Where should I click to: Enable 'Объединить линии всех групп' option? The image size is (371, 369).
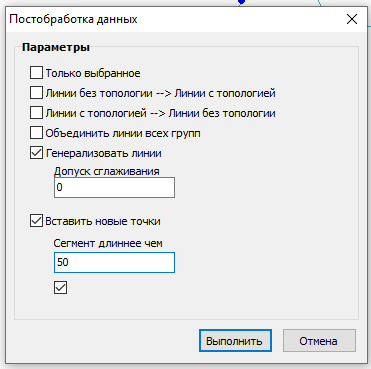click(x=36, y=133)
